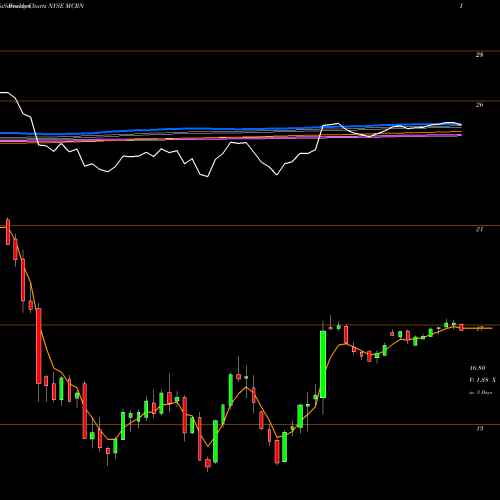Select the "21" price axis label
500x500 pixels.
coord(479,229)
